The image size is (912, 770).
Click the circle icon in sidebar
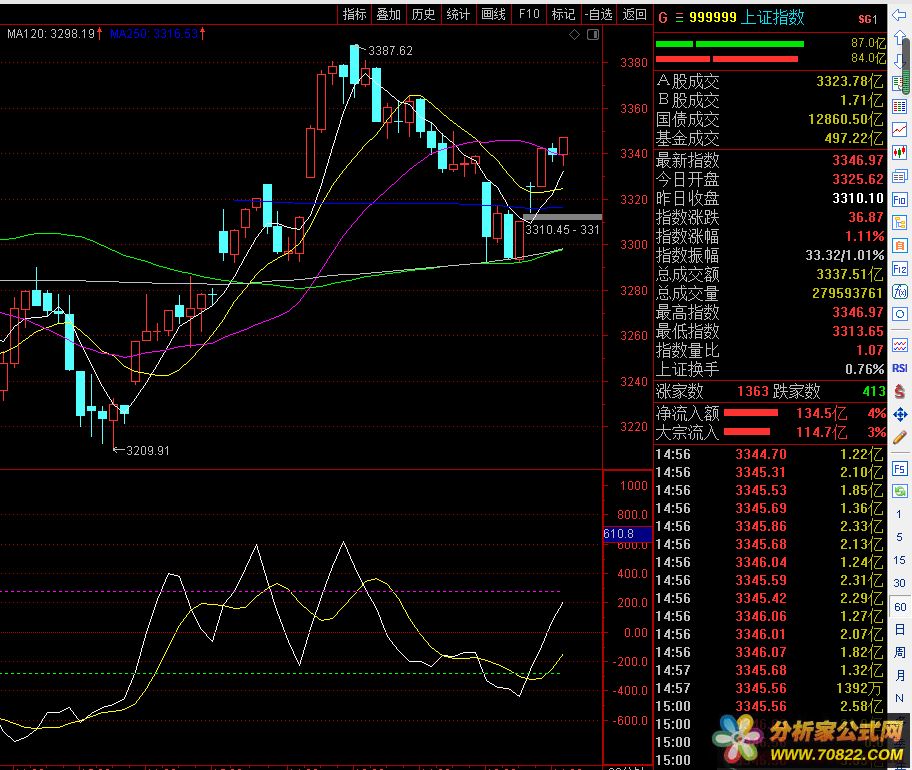899,315
